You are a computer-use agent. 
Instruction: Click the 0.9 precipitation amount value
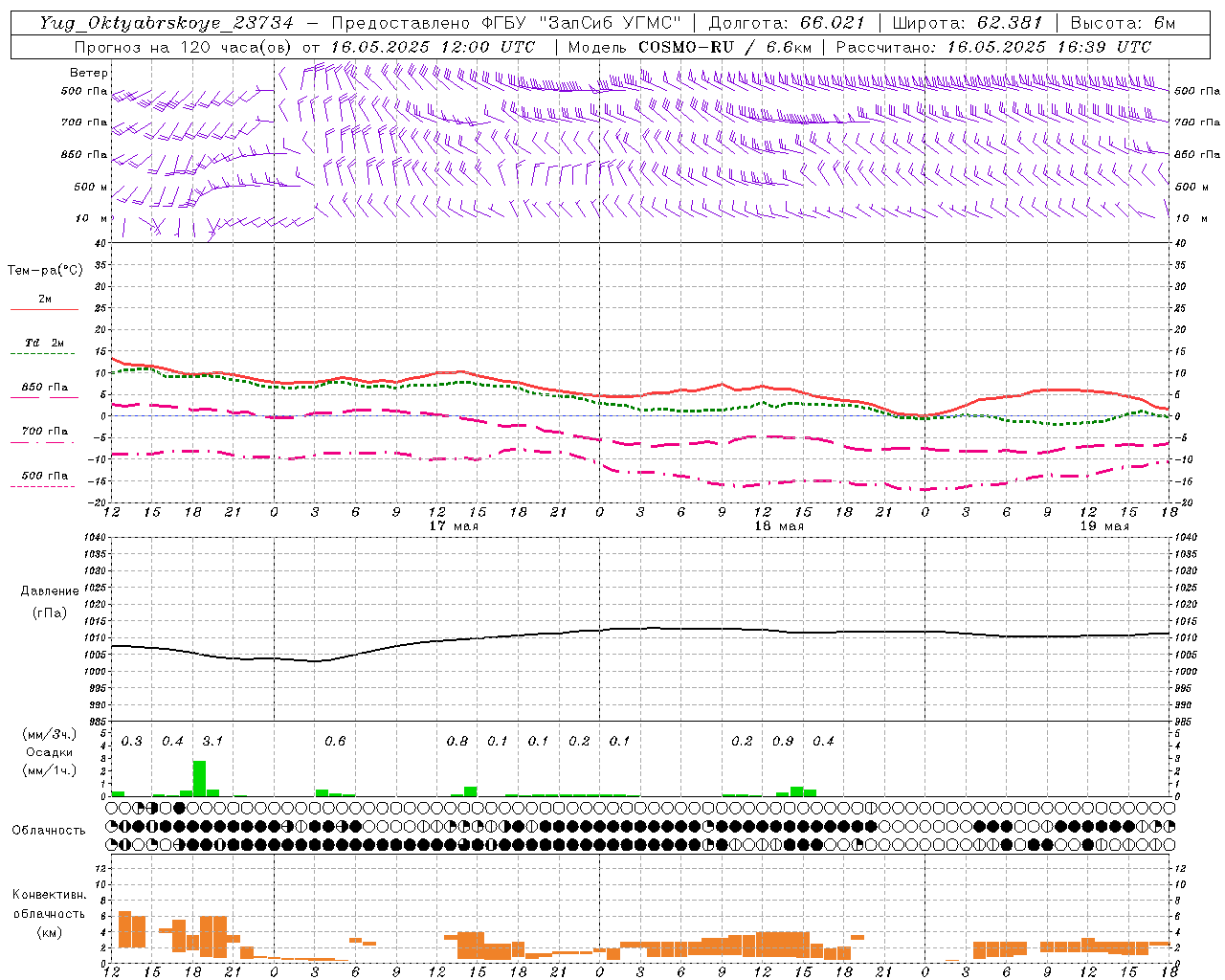[x=783, y=742]
